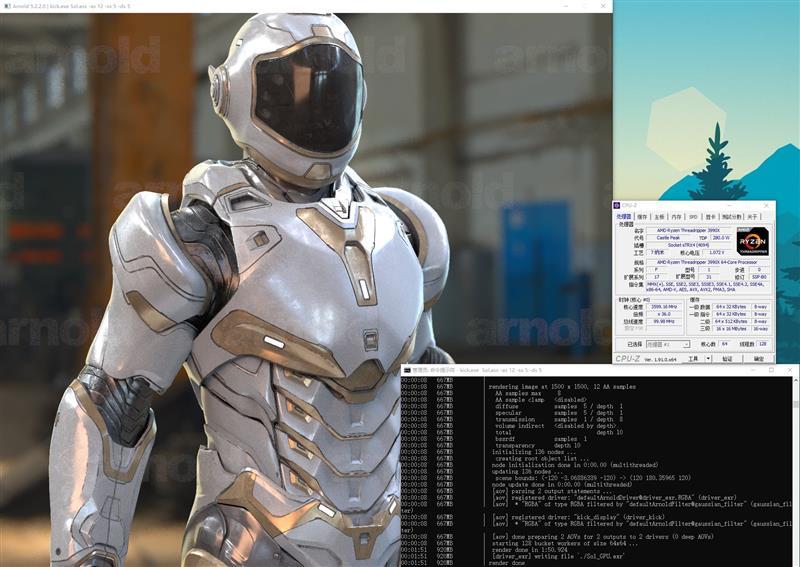This screenshot has height=567, width=800.
Task: Click the 确定 button in CPU-Z
Action: pos(759,359)
